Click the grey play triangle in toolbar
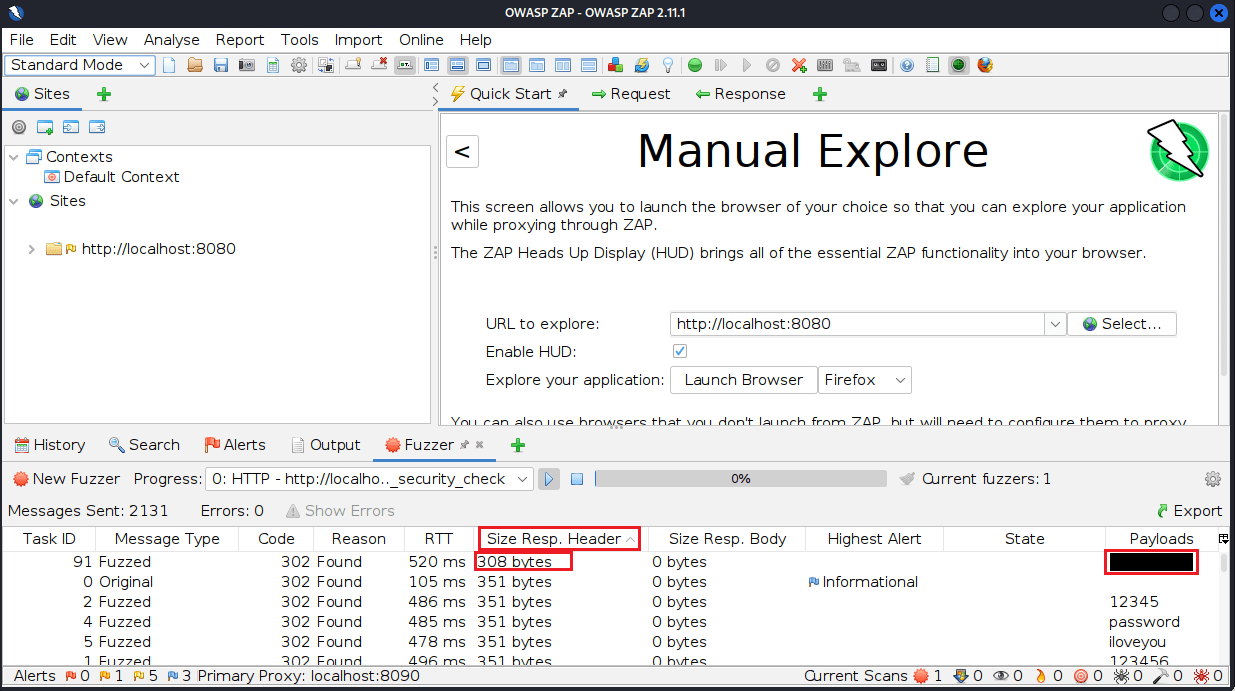 [746, 65]
